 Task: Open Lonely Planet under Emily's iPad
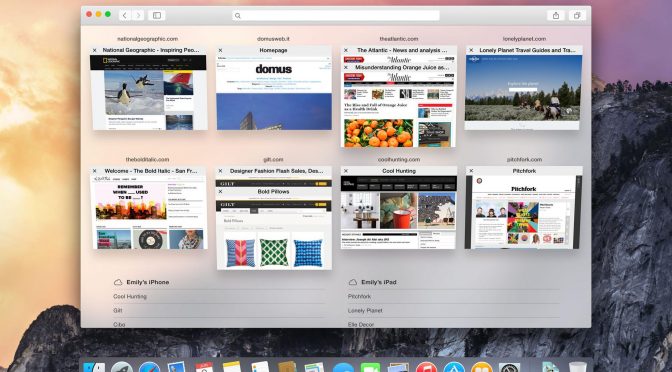(365, 310)
